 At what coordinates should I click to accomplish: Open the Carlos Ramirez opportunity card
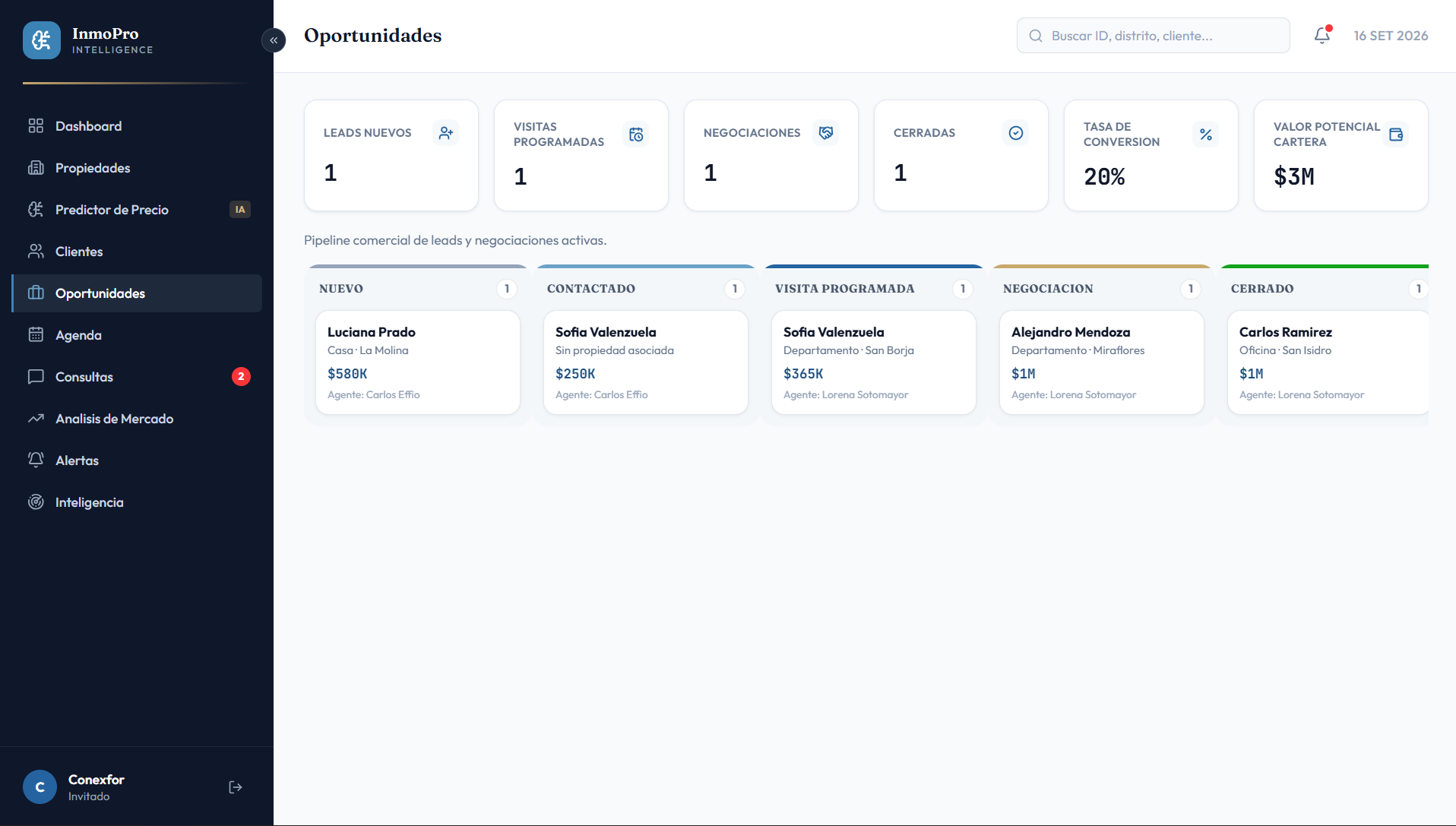point(1328,362)
